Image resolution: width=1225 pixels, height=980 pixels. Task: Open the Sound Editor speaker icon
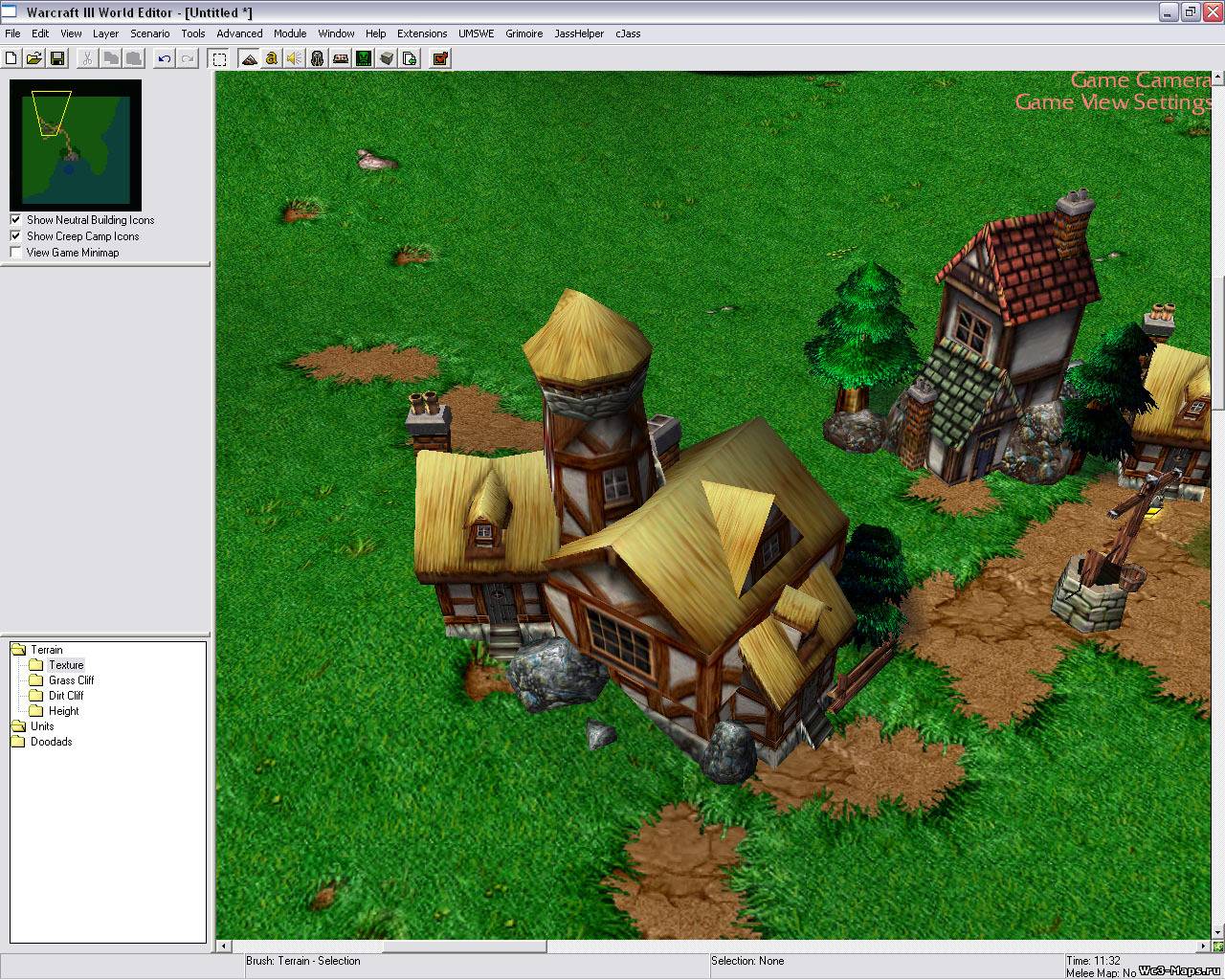click(294, 58)
